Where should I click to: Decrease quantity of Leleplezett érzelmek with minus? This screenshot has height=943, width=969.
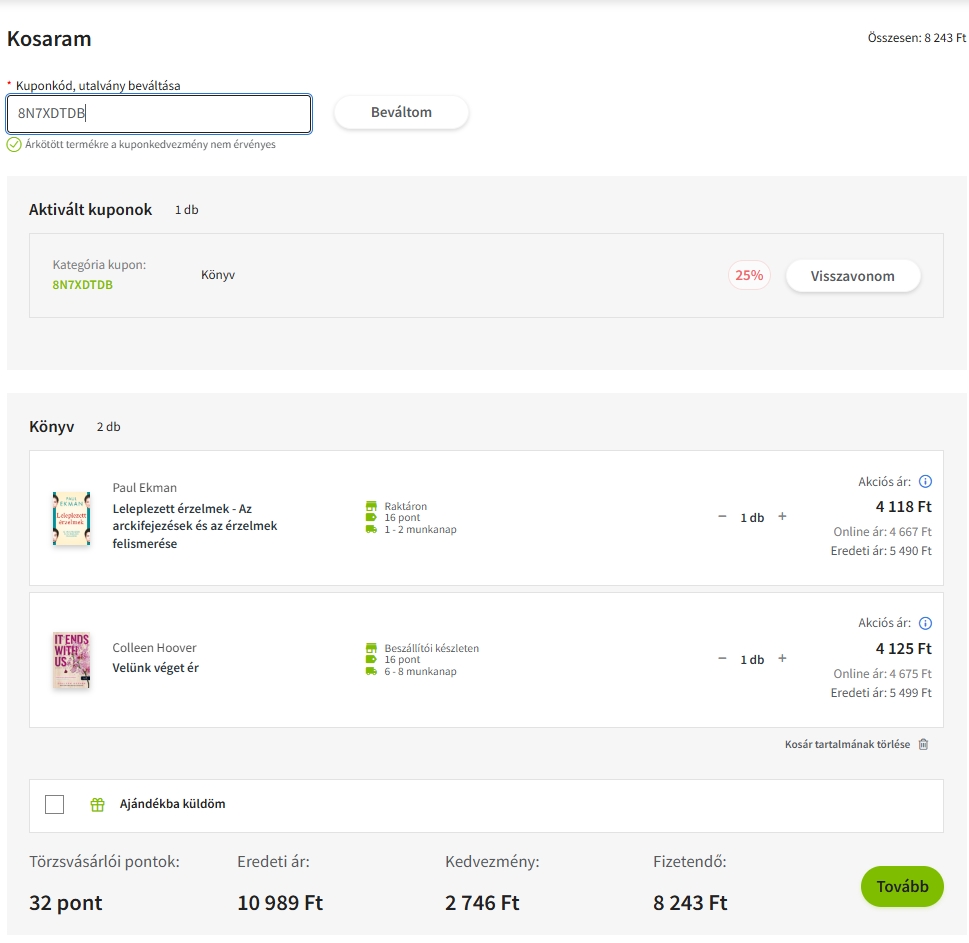[722, 517]
